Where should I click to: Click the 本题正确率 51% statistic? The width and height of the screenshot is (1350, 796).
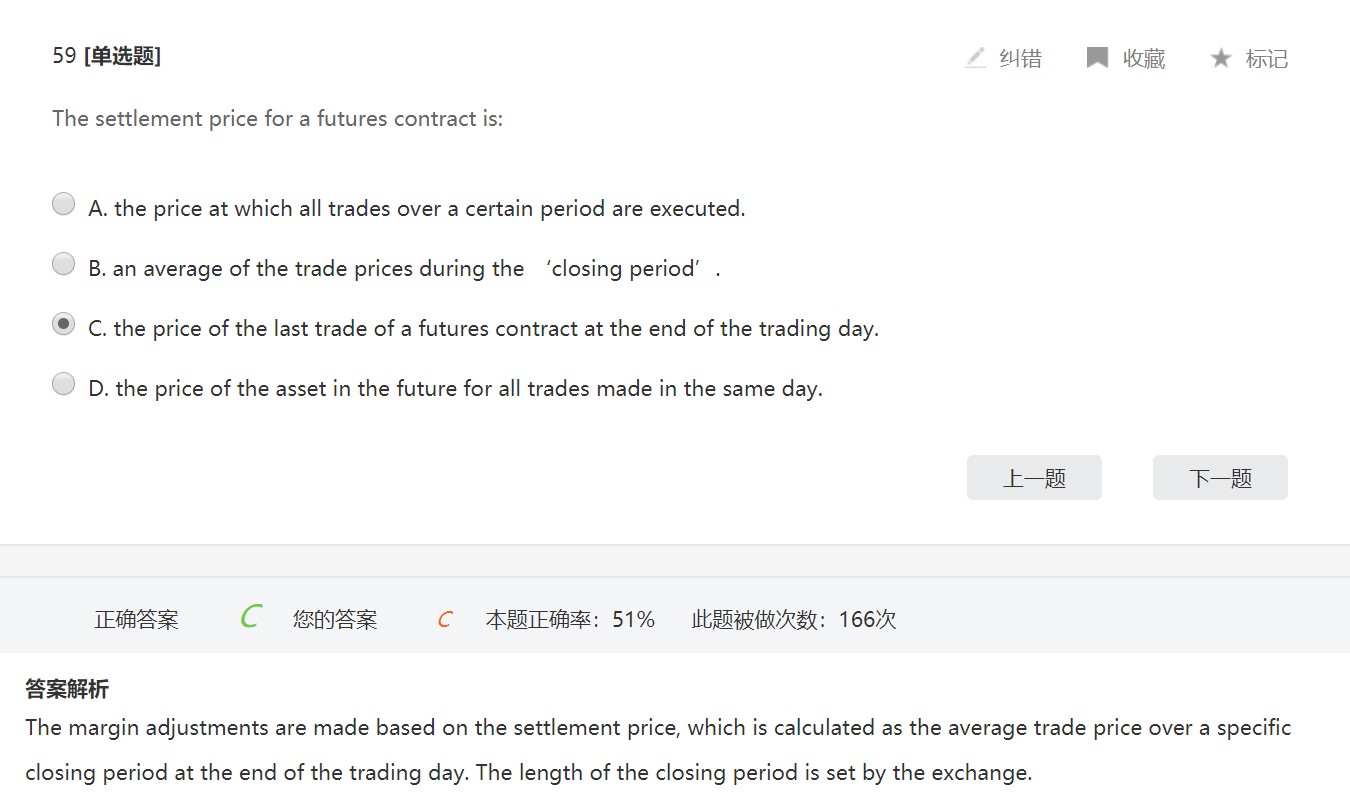click(570, 620)
